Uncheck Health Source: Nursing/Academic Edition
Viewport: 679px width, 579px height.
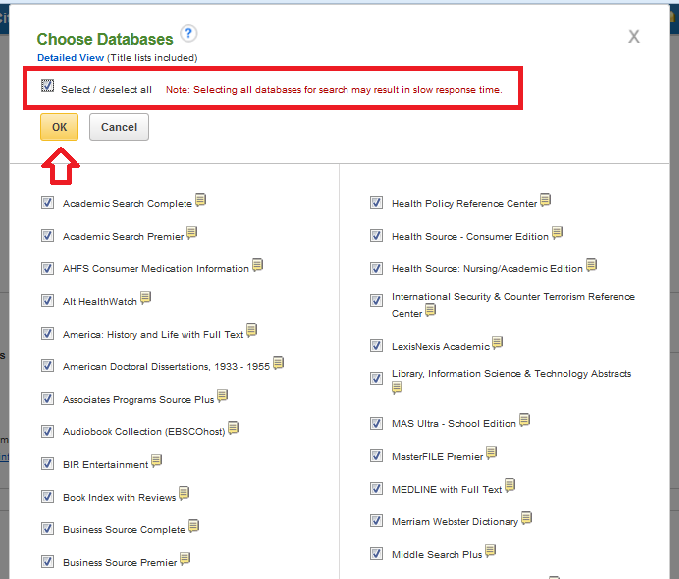click(x=376, y=268)
